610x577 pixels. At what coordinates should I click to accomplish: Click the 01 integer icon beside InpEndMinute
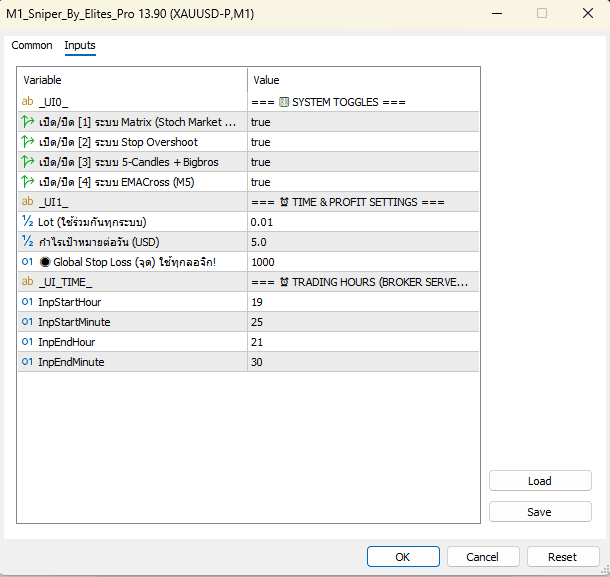click(x=27, y=362)
